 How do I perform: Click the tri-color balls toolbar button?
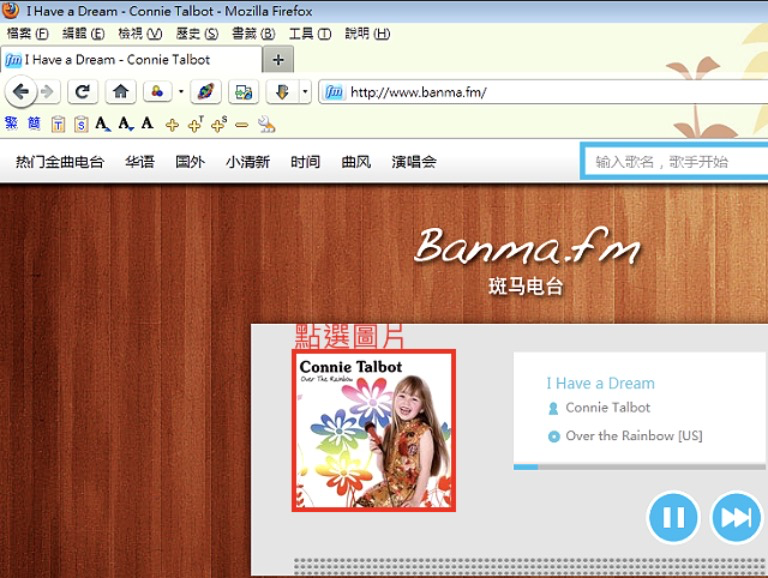pyautogui.click(x=157, y=92)
